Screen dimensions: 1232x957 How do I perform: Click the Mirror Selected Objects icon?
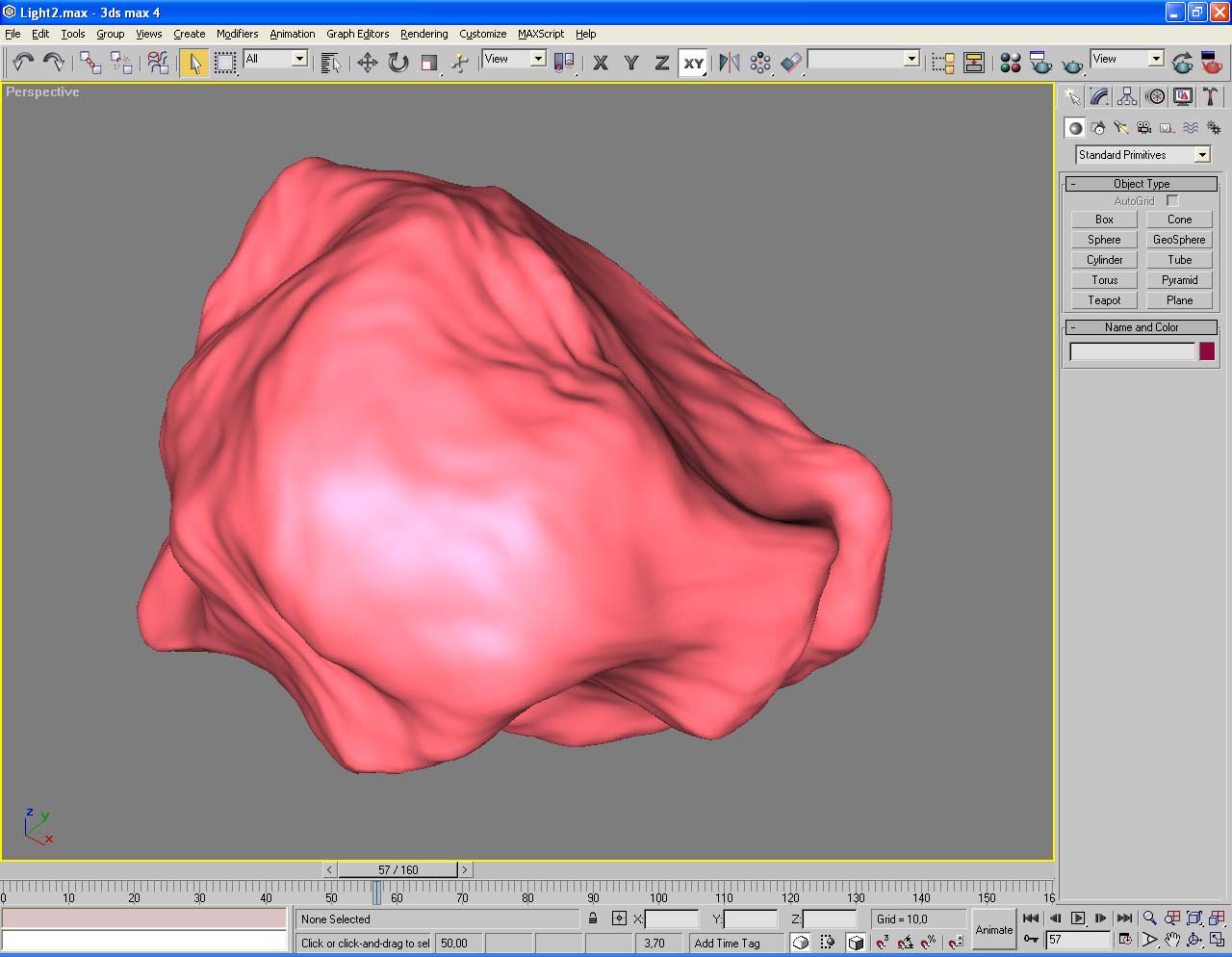[x=730, y=64]
